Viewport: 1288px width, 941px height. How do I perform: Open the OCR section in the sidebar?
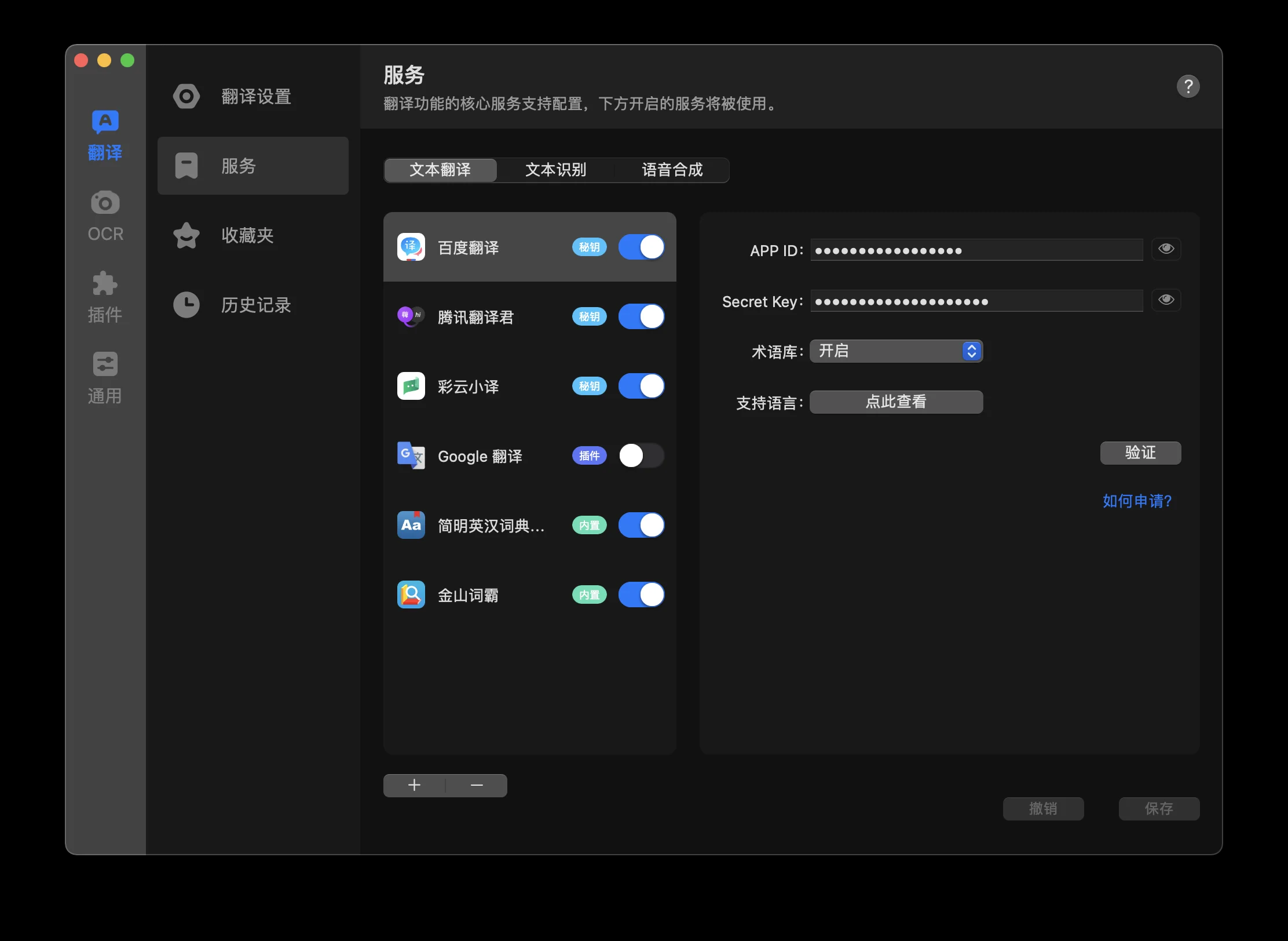105,214
